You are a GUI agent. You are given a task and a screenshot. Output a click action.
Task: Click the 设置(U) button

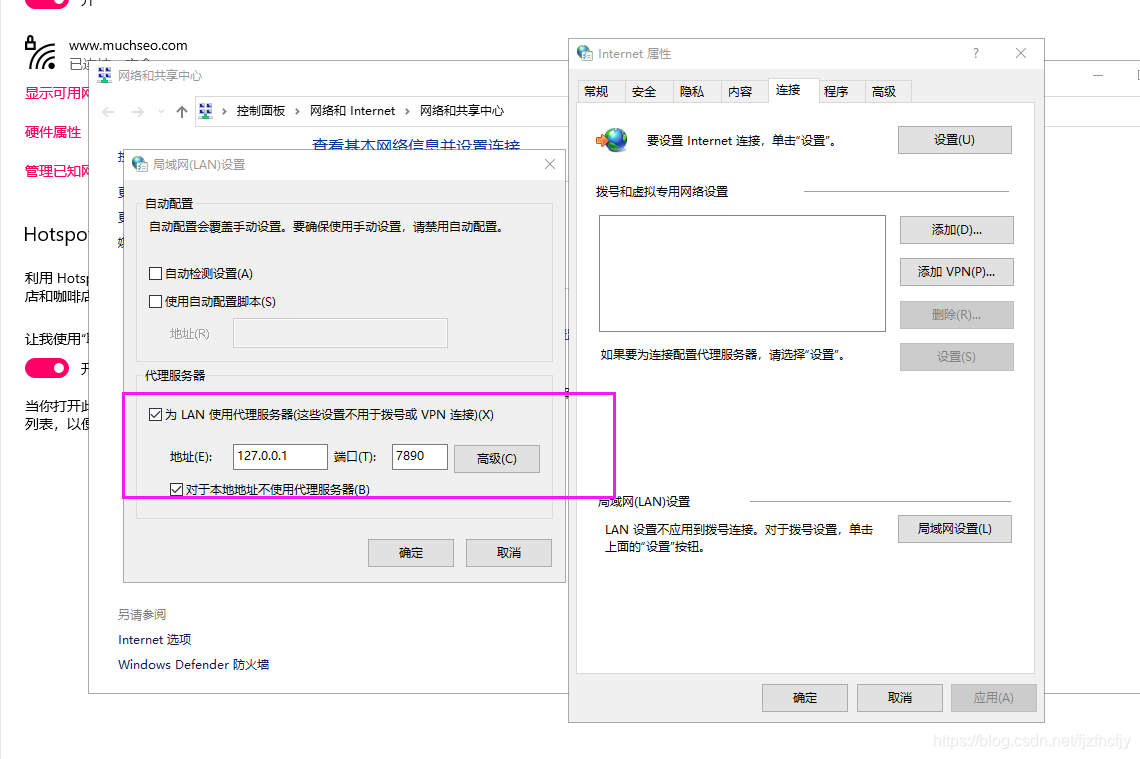(x=955, y=140)
